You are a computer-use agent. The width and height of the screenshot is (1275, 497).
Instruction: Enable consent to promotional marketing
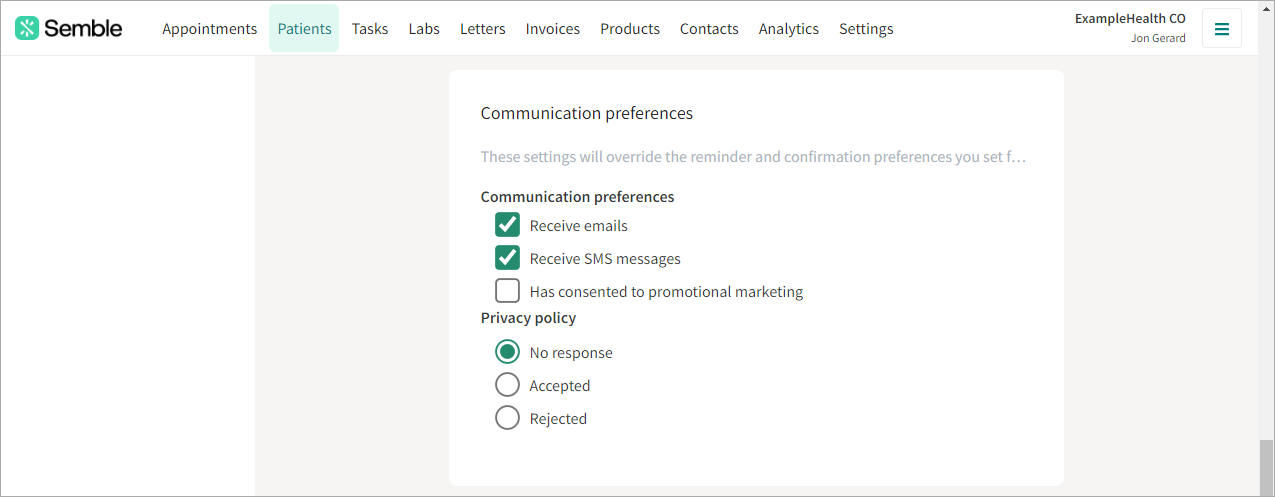coord(508,291)
